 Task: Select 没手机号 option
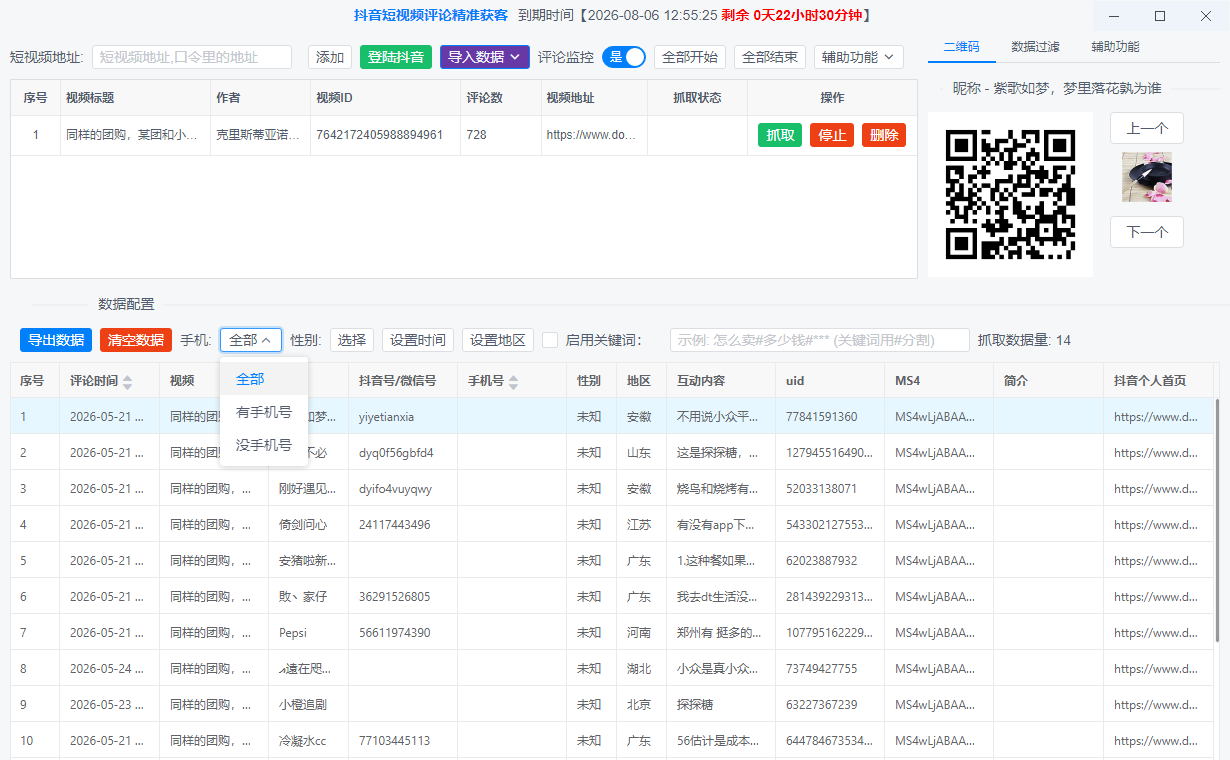tap(264, 445)
